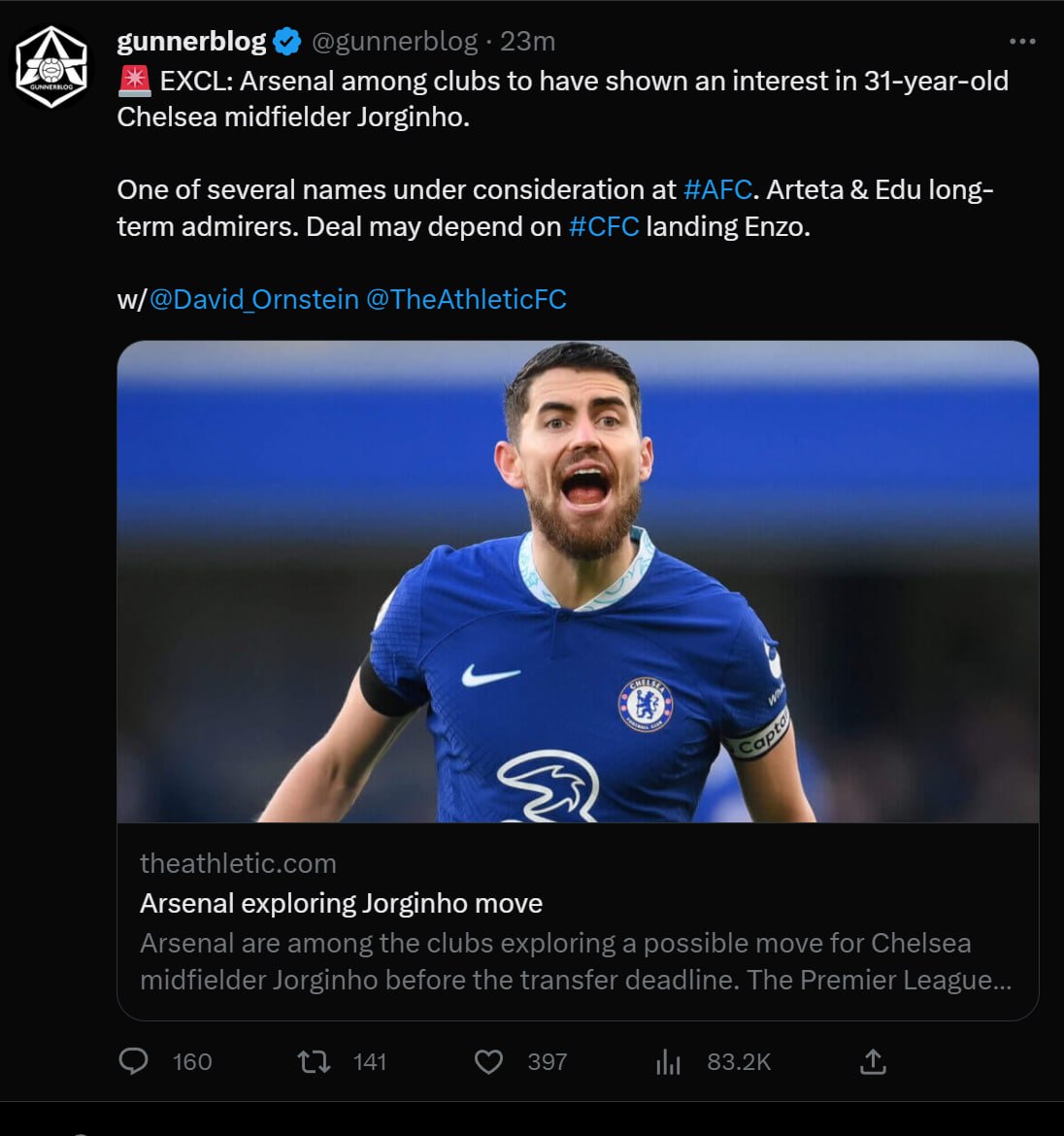Screen dimensions: 1064x1136
Task: Open the 23m timestamp permalink
Action: point(527,42)
